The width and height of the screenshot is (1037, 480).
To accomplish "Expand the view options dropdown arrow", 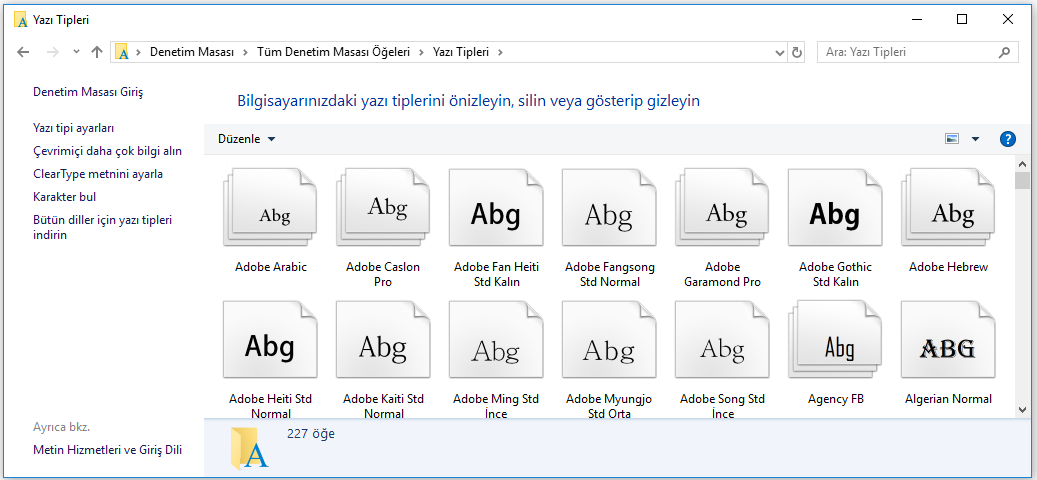I will pos(975,139).
